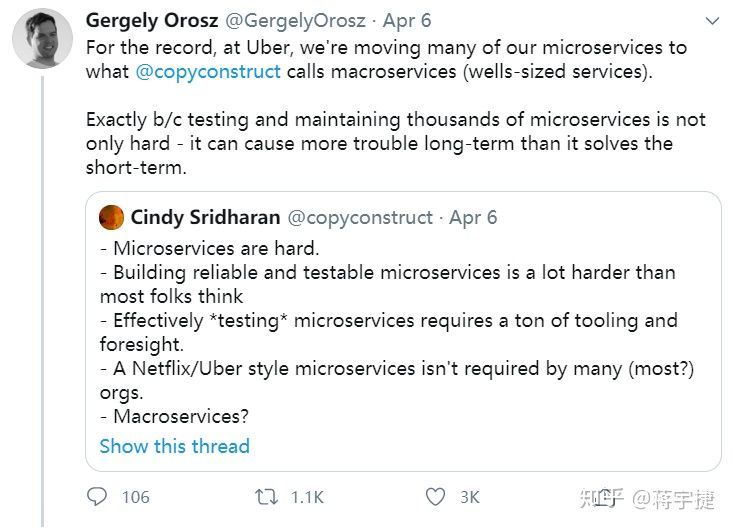This screenshot has height=529, width=733.
Task: Click the Cindy Sridharan name in quoted tweet
Action: point(206,217)
